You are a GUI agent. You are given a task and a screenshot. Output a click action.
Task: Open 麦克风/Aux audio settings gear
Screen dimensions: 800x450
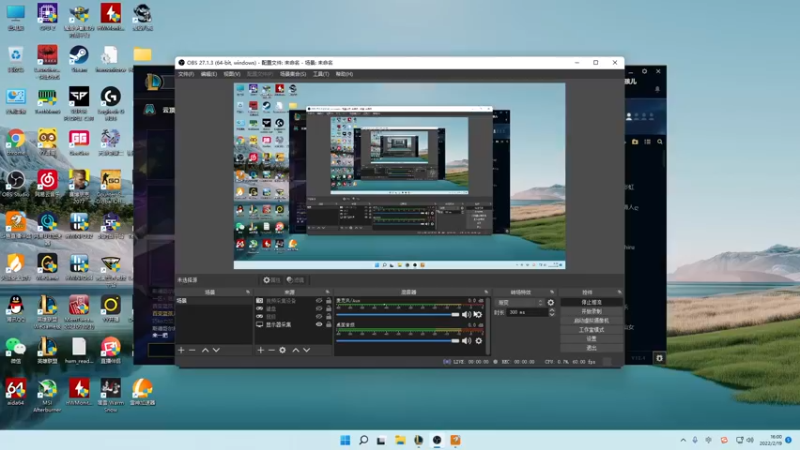tap(478, 315)
